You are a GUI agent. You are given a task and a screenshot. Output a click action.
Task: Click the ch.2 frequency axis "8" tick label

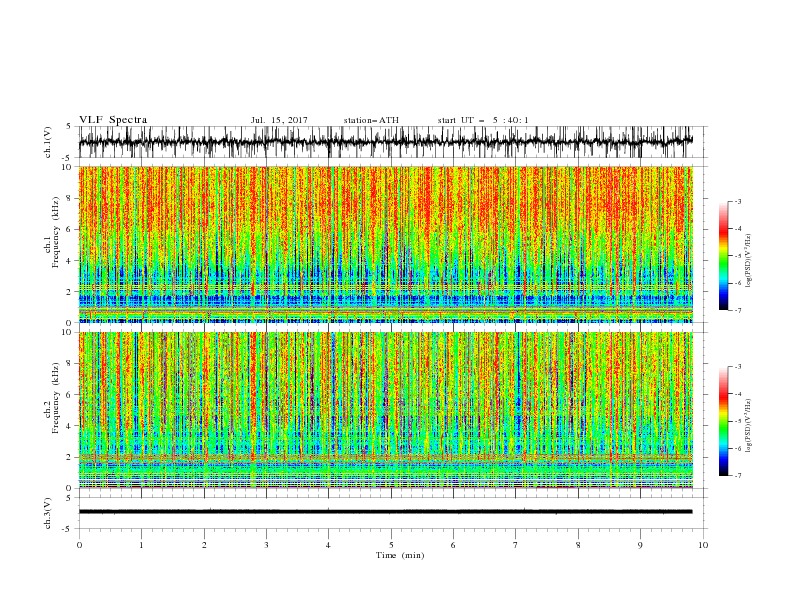[x=69, y=364]
